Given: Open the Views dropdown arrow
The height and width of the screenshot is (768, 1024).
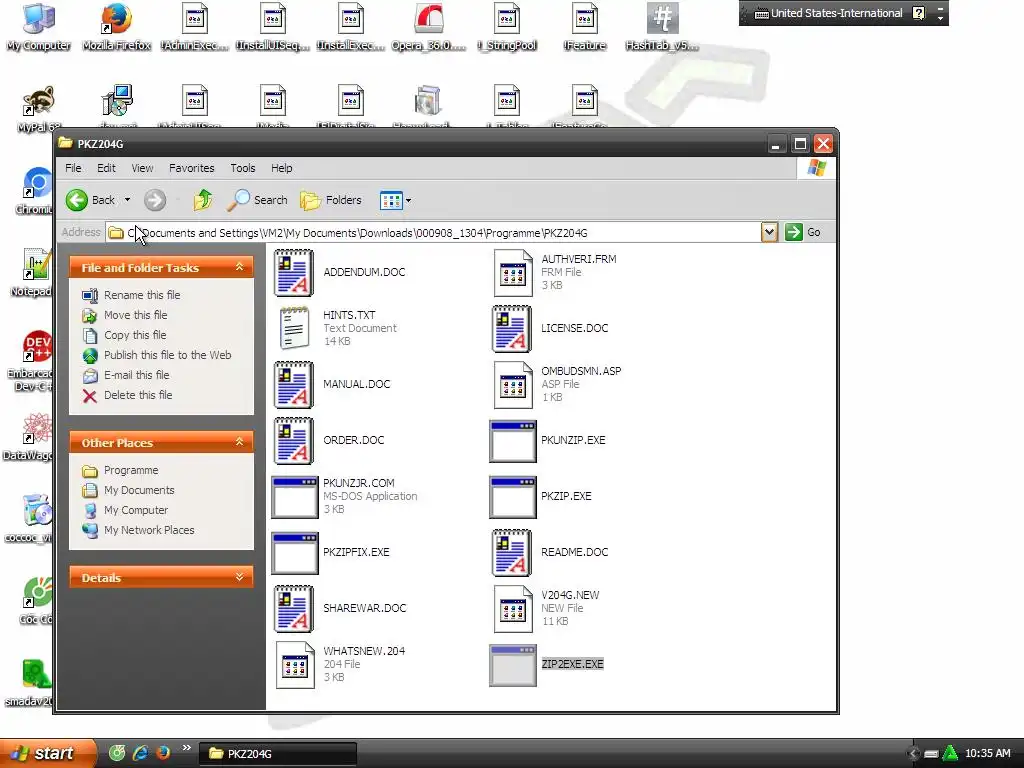Looking at the screenshot, I should [408, 200].
